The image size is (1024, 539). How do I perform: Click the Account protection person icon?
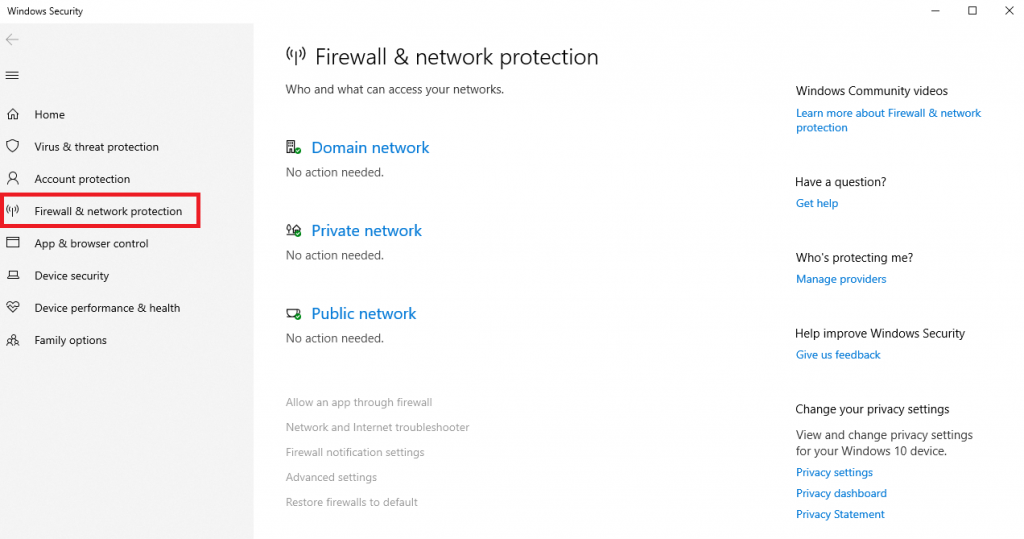[13, 179]
